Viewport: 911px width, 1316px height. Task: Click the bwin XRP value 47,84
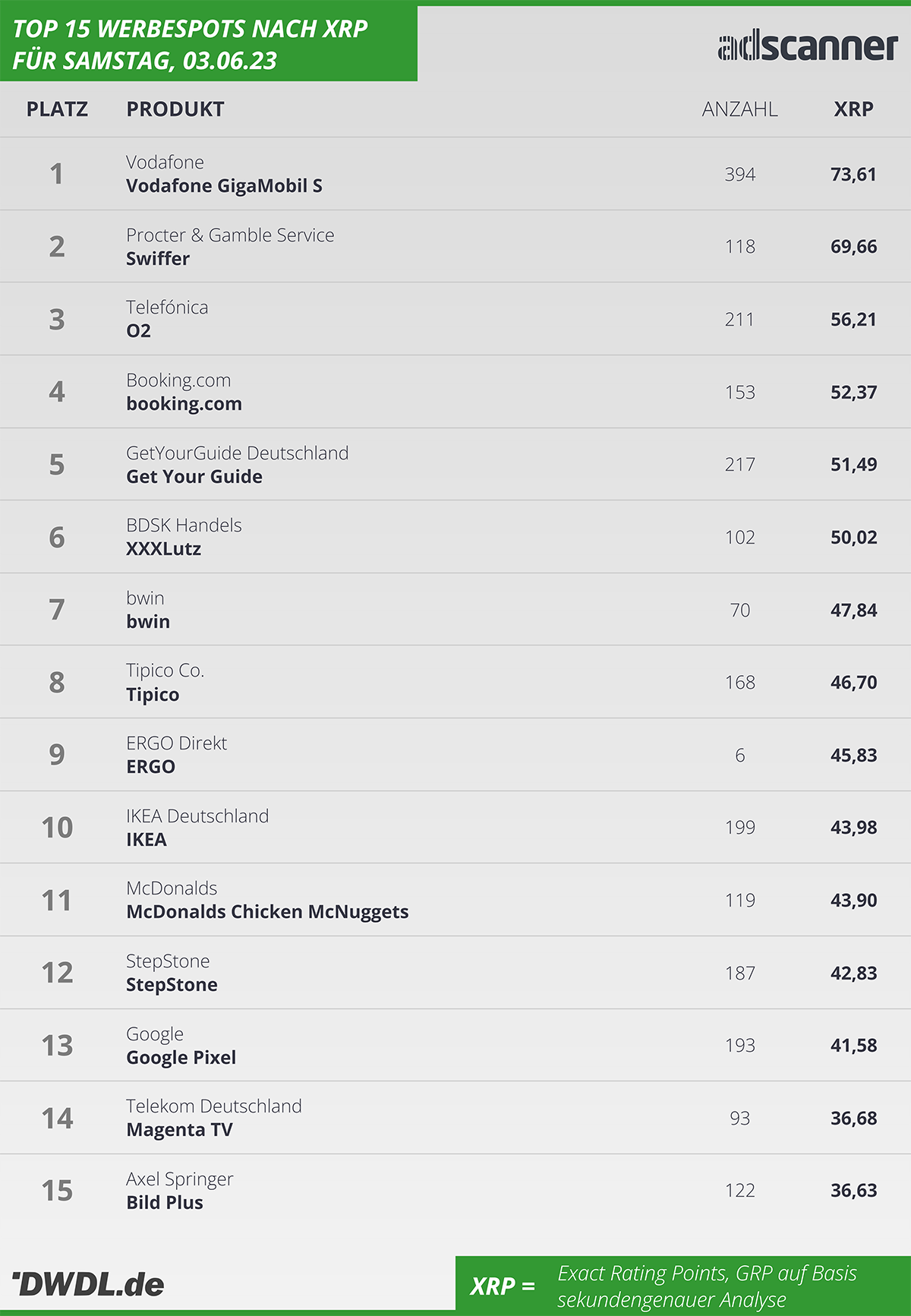(x=853, y=610)
